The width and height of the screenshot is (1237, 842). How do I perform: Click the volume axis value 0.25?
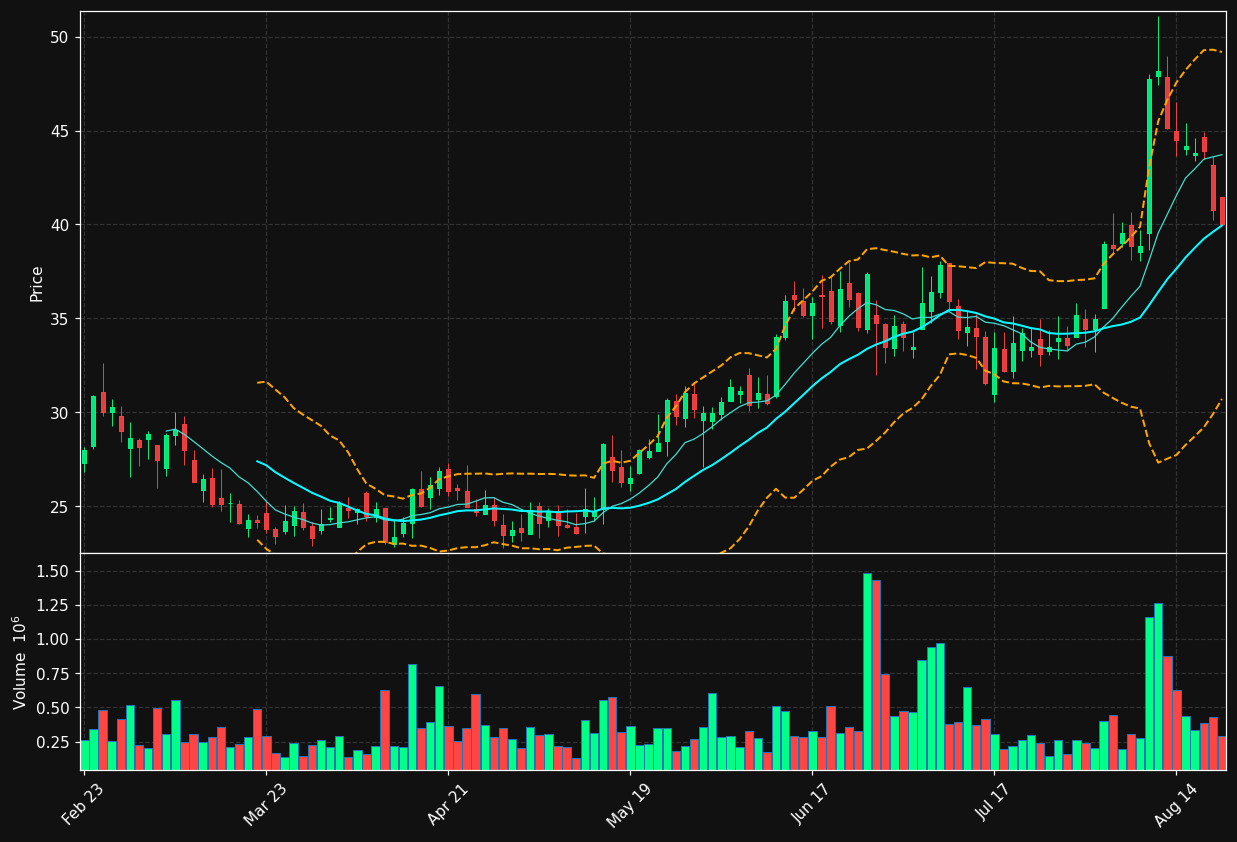(x=55, y=742)
